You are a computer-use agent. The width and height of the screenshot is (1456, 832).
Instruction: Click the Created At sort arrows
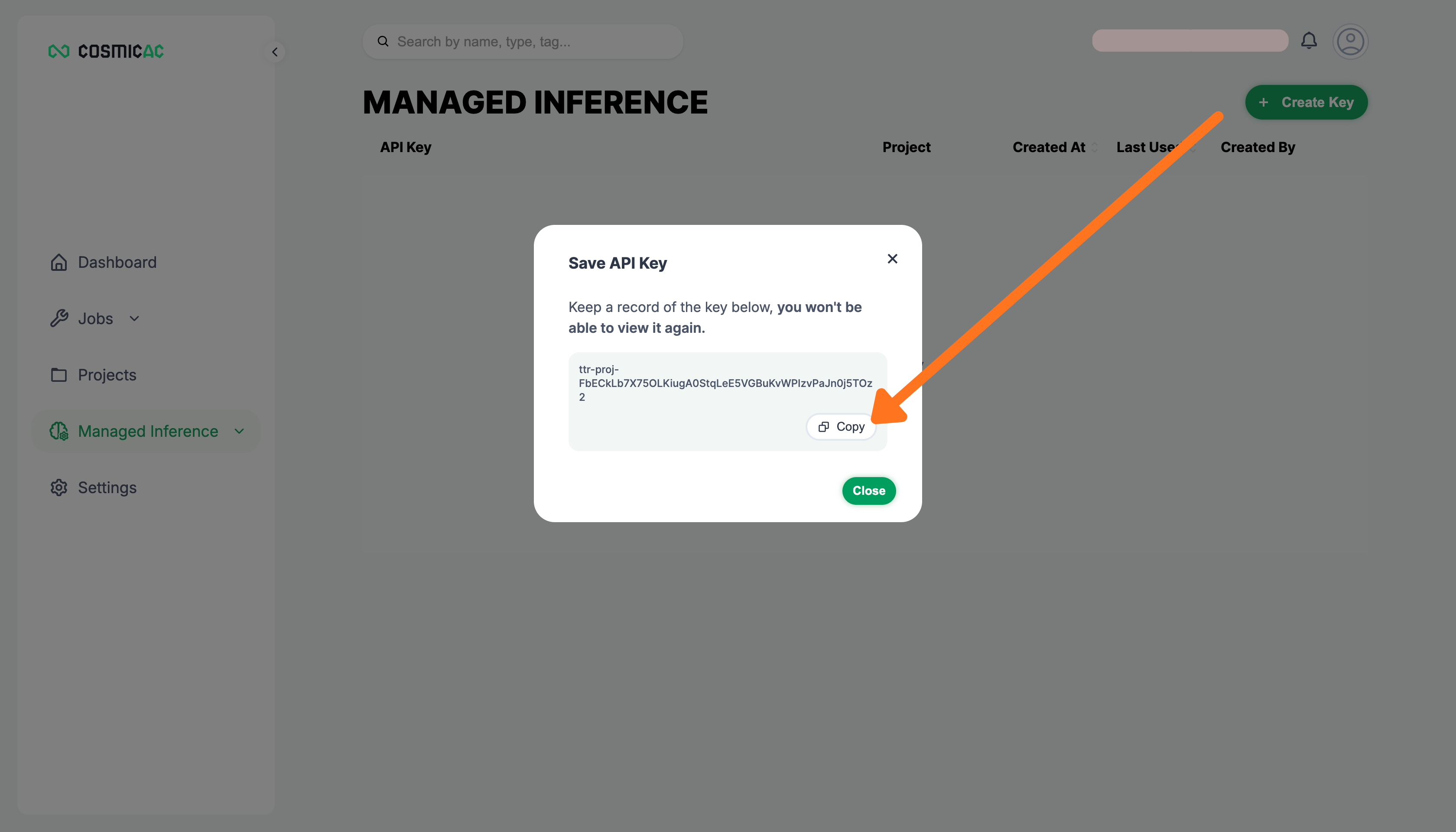(x=1095, y=147)
